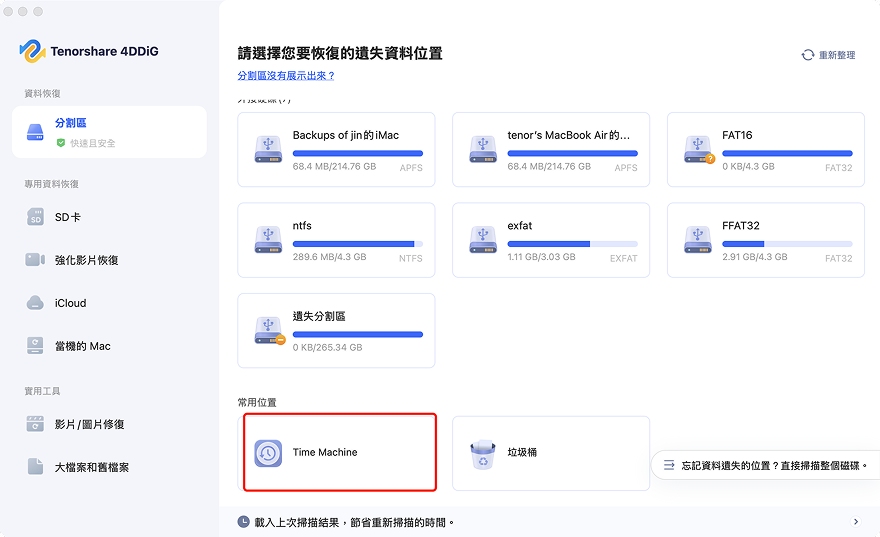The width and height of the screenshot is (880, 537).
Task: Click the clock icon beside 載入上次掃描結果
Action: pyautogui.click(x=243, y=522)
